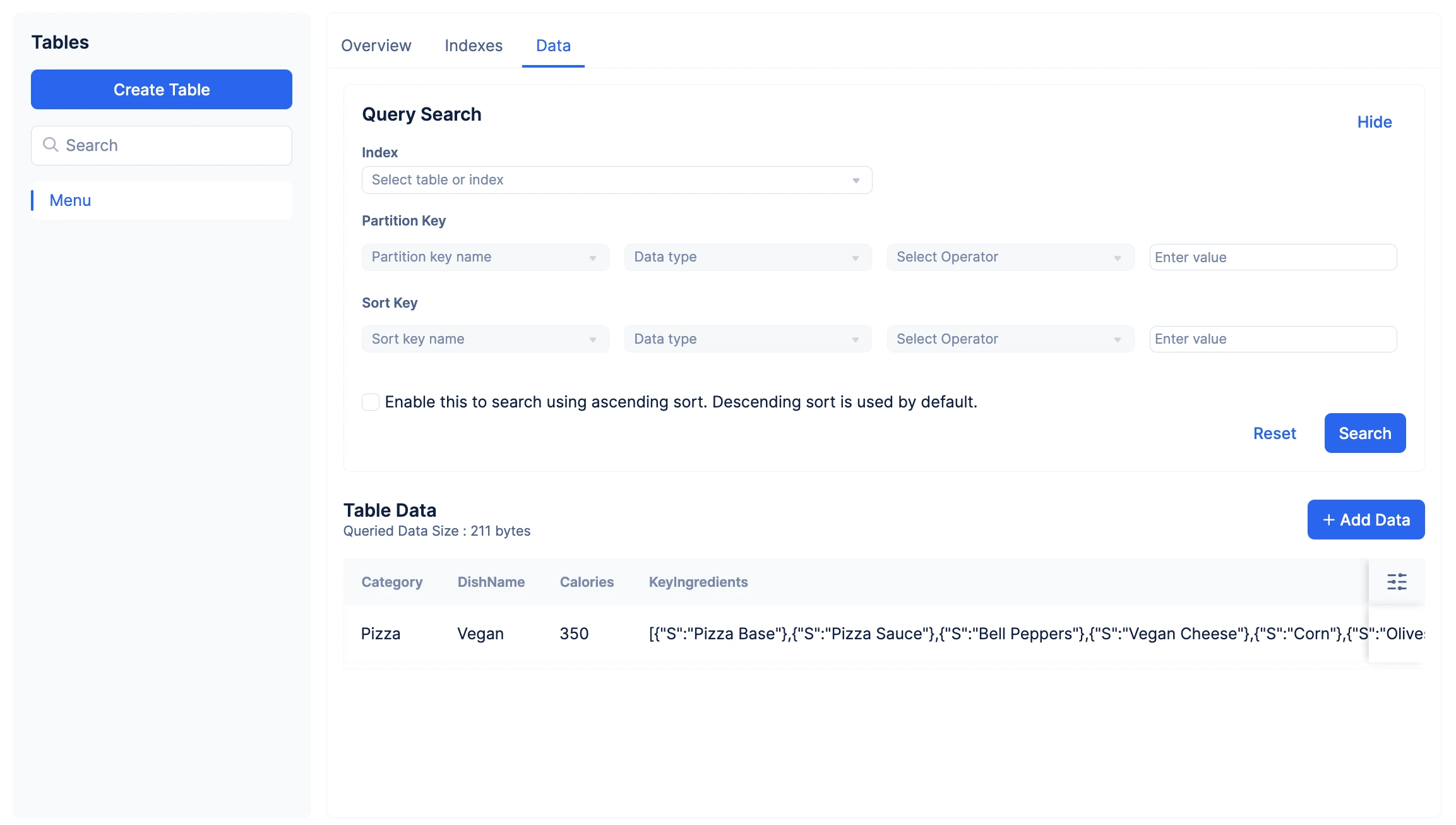The width and height of the screenshot is (1456, 825).
Task: Switch to the Indexes tab
Action: [474, 45]
